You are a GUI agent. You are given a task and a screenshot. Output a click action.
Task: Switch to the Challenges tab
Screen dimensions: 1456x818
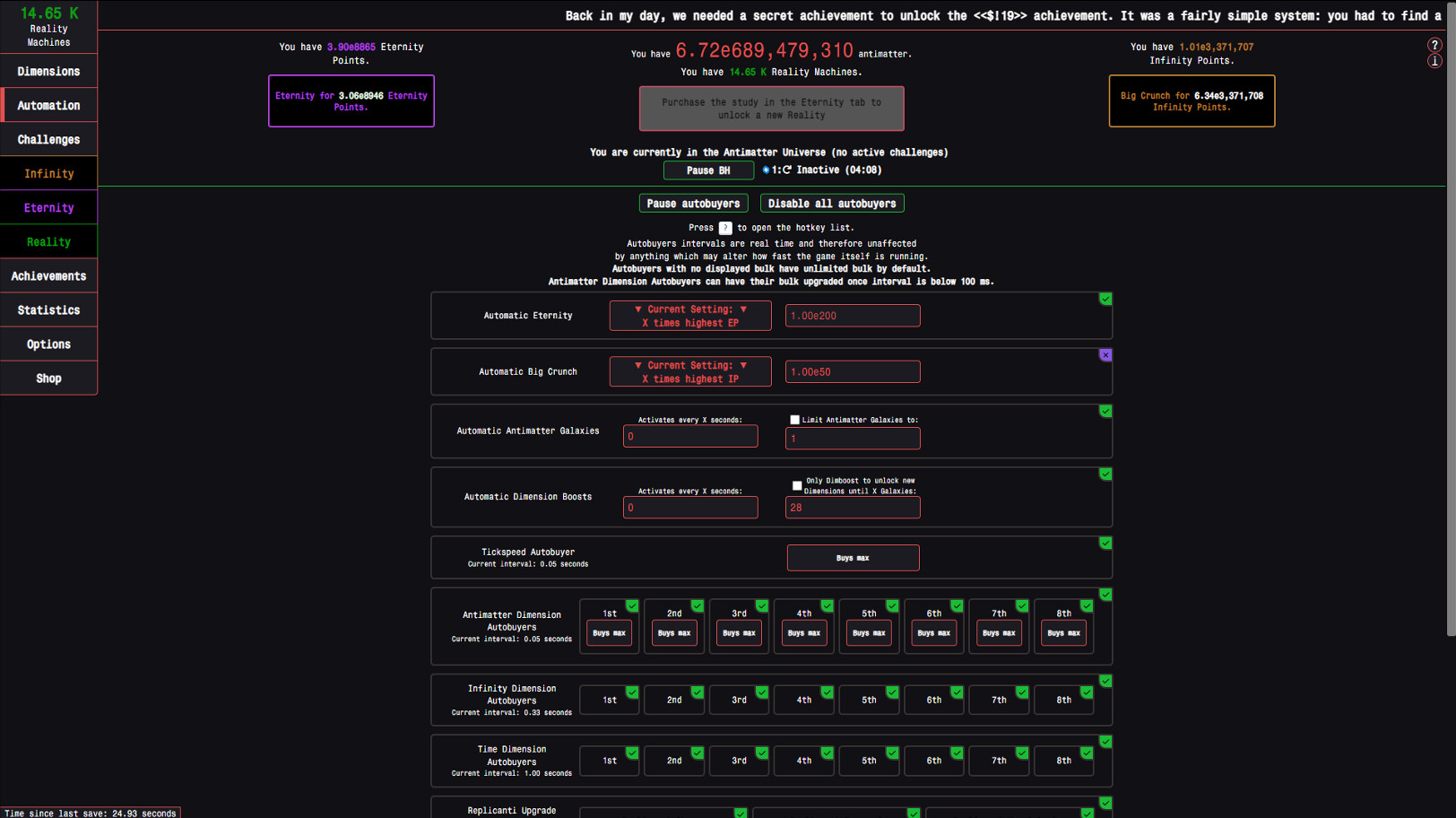tap(48, 139)
